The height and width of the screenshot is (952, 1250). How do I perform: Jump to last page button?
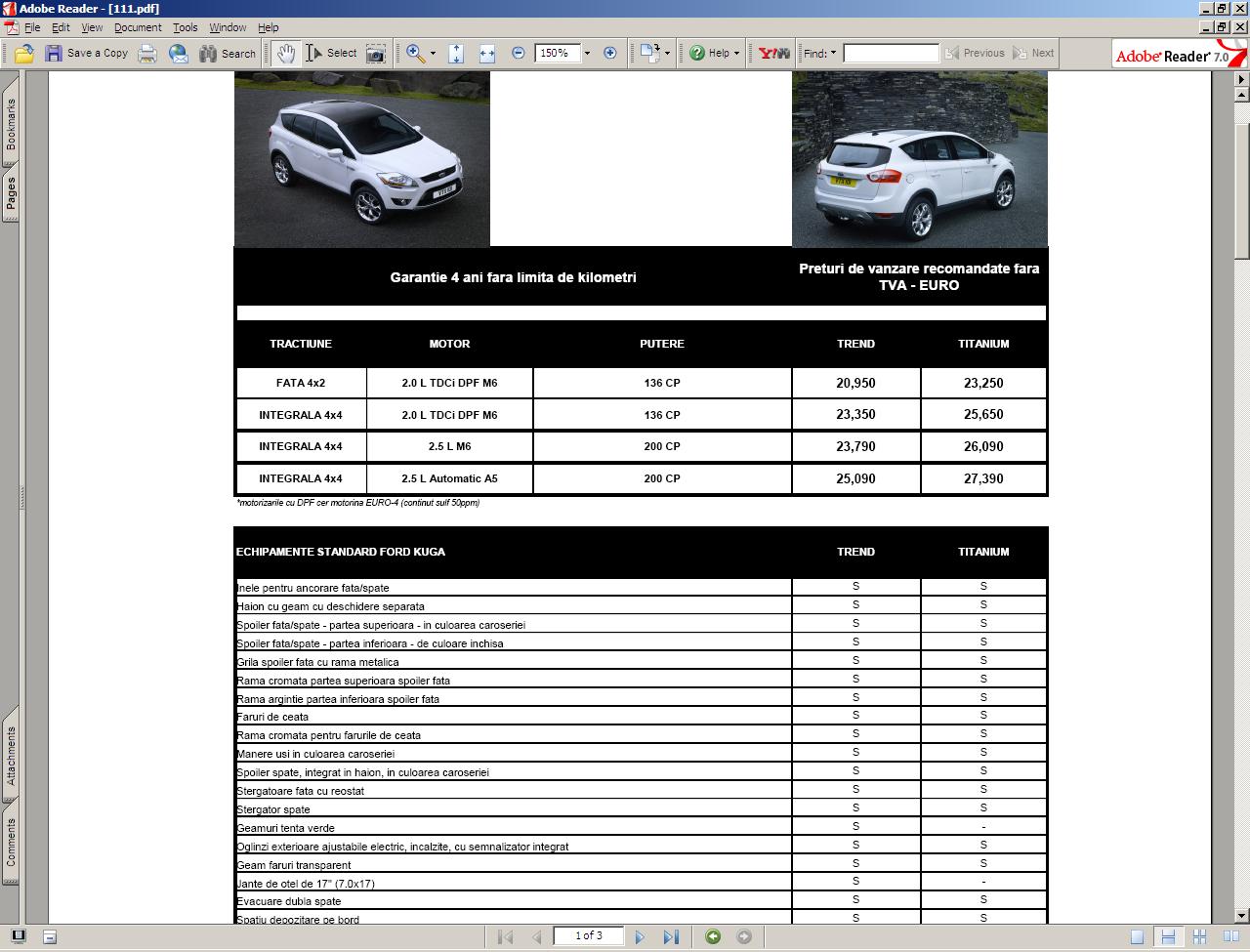671,936
